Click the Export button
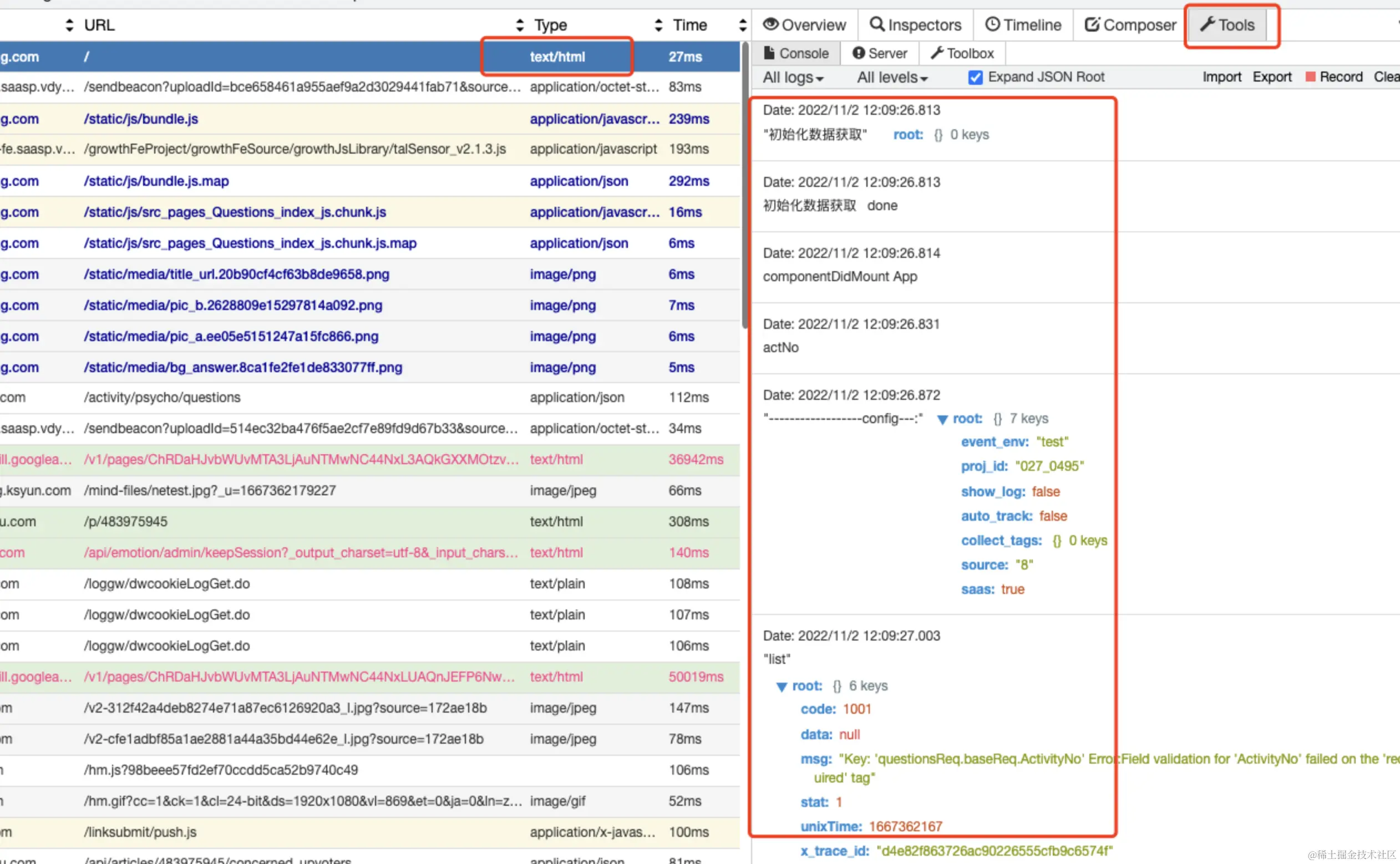 click(x=1271, y=77)
